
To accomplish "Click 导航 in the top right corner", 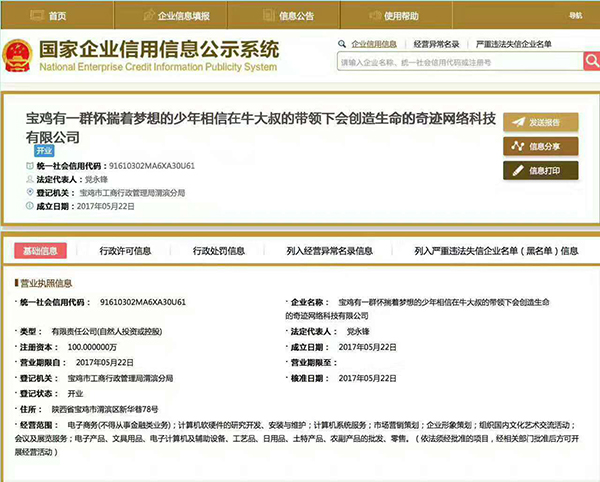I will point(575,15).
